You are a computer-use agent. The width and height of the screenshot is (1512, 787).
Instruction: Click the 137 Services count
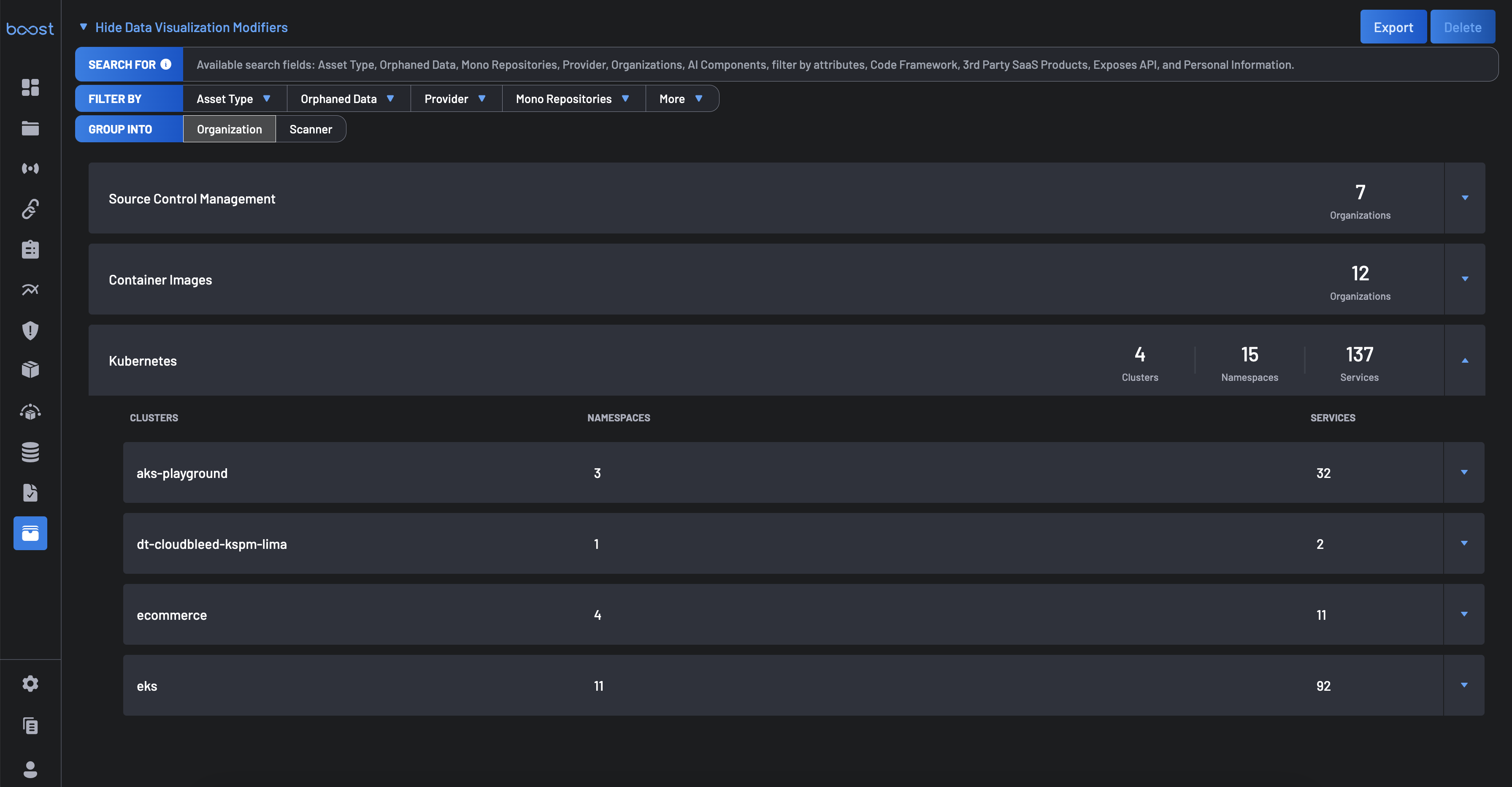coord(1359,364)
